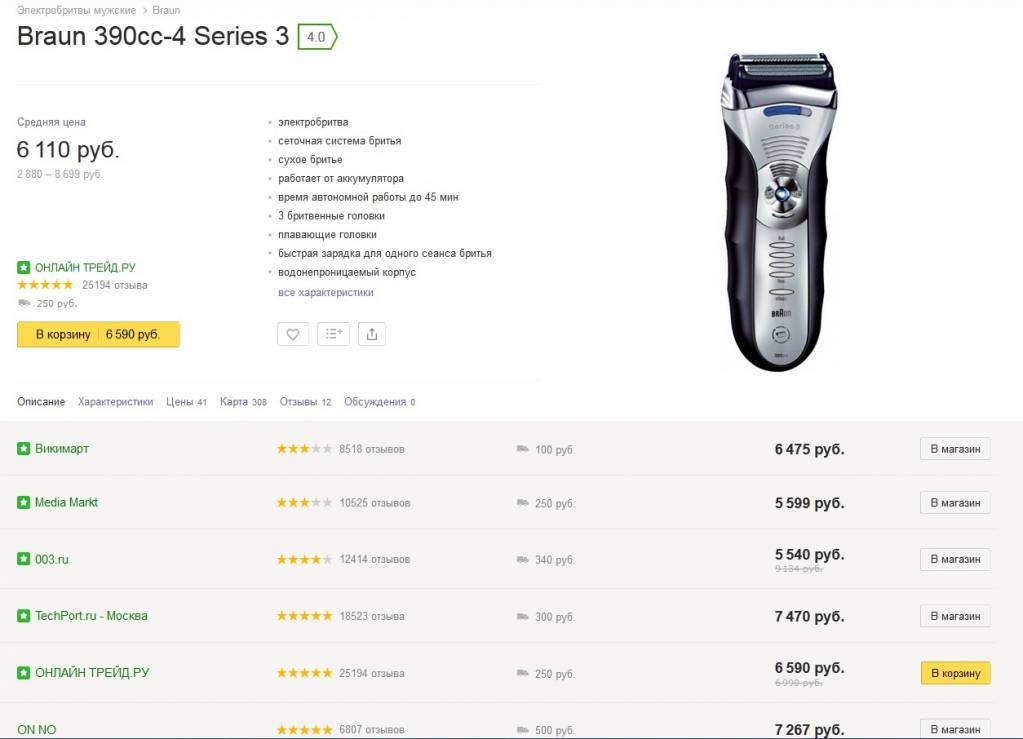Add the ОНЛАЙН ТРЕЙД.РУ row offer to cart
Image resolution: width=1023 pixels, height=739 pixels.
[955, 673]
